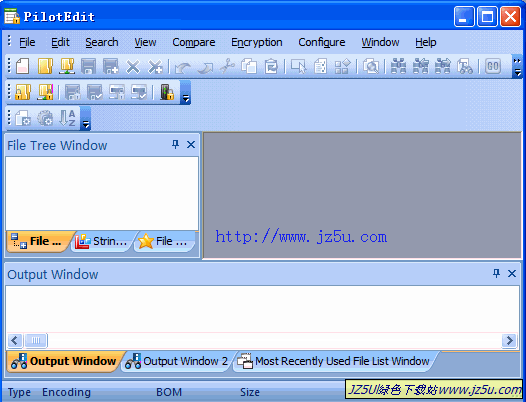This screenshot has width=526, height=402.
Task: Open the File menu
Action: 27,42
